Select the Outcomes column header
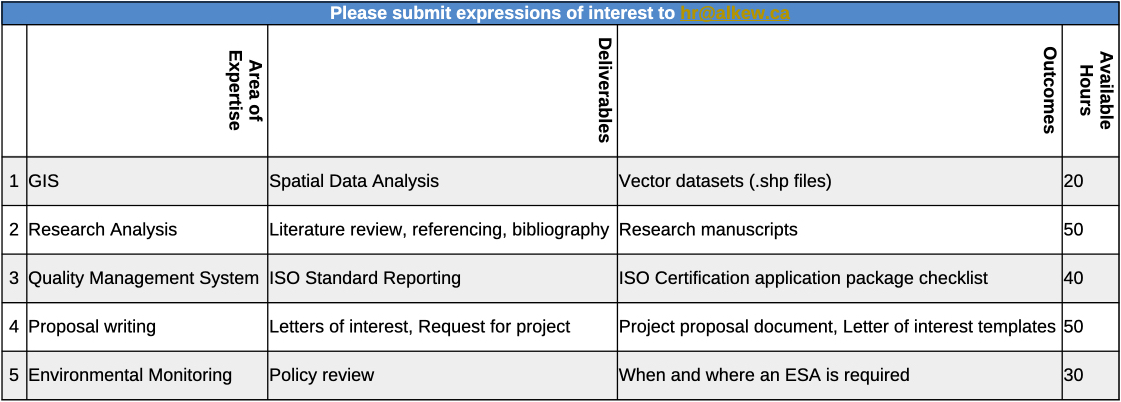Image resolution: width=1121 pixels, height=402 pixels. 840,91
